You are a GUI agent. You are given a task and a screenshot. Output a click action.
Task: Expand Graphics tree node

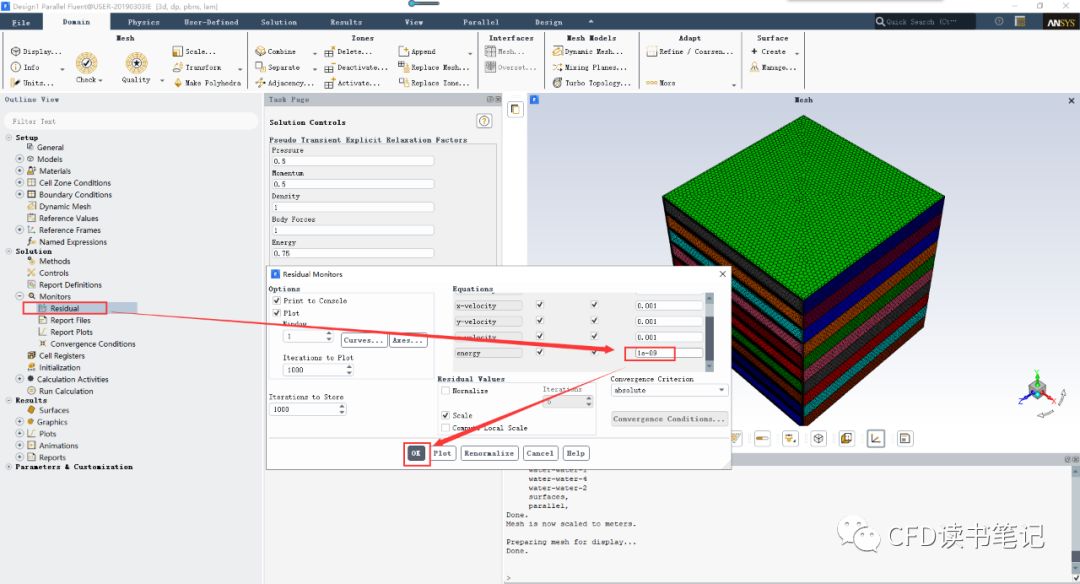click(20, 421)
